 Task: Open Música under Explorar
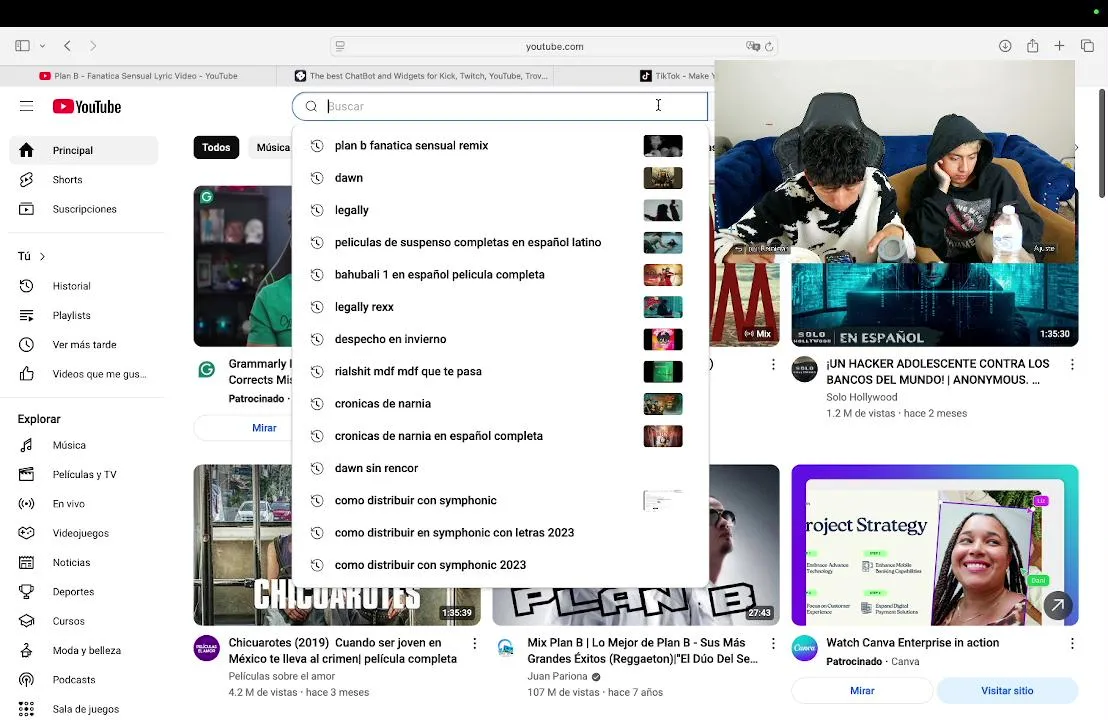pos(83,445)
